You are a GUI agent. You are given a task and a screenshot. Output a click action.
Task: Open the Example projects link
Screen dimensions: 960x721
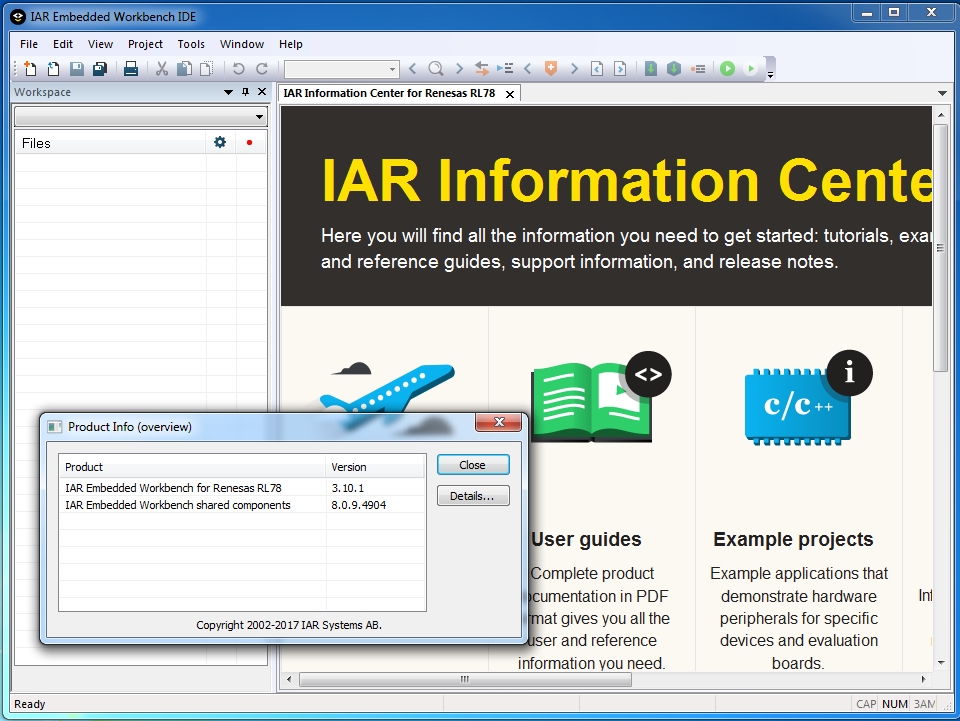pyautogui.click(x=793, y=539)
